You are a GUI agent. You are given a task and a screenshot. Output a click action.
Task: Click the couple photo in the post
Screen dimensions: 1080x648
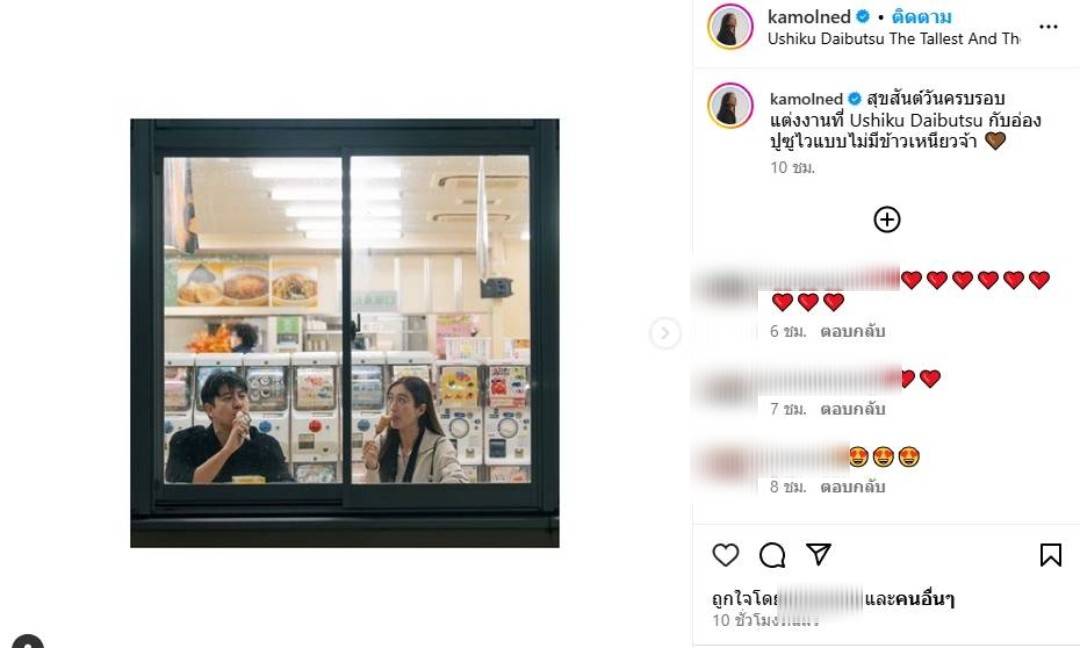coord(344,333)
